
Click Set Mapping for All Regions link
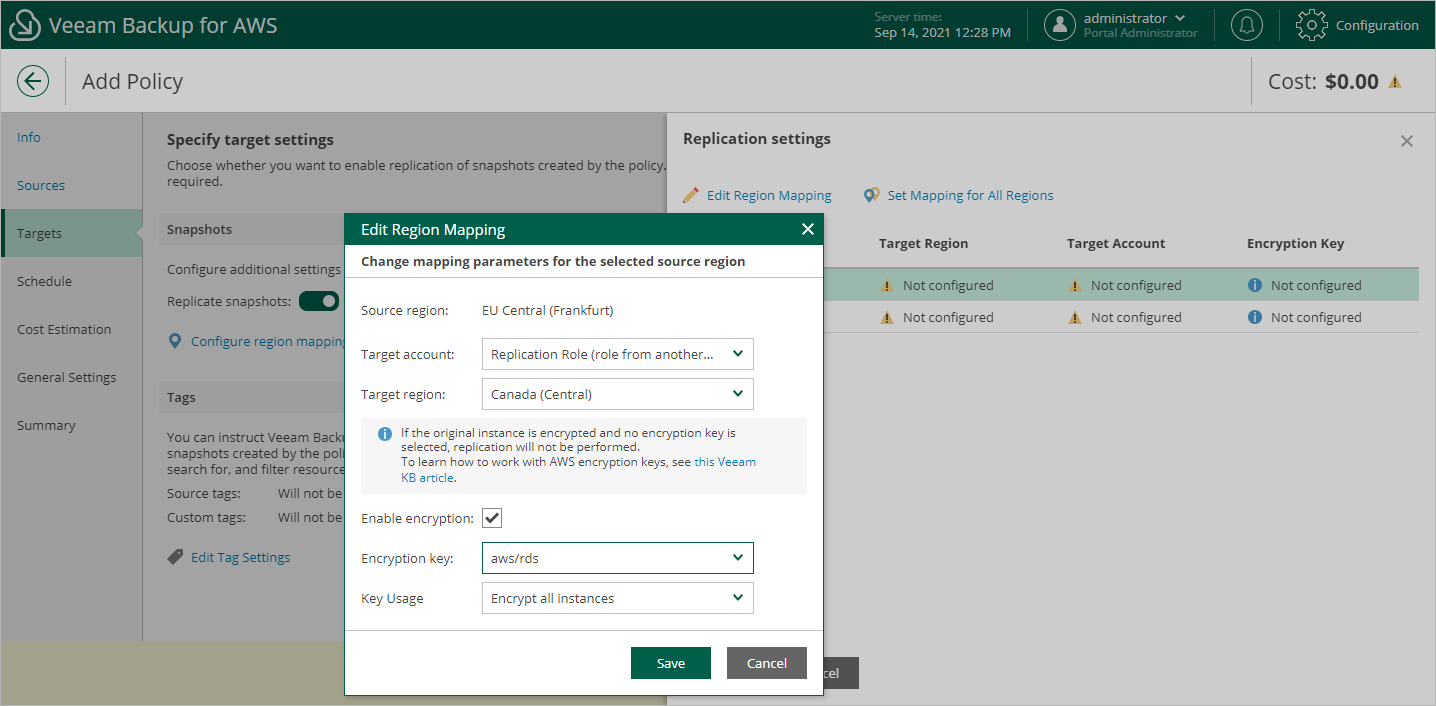click(971, 195)
